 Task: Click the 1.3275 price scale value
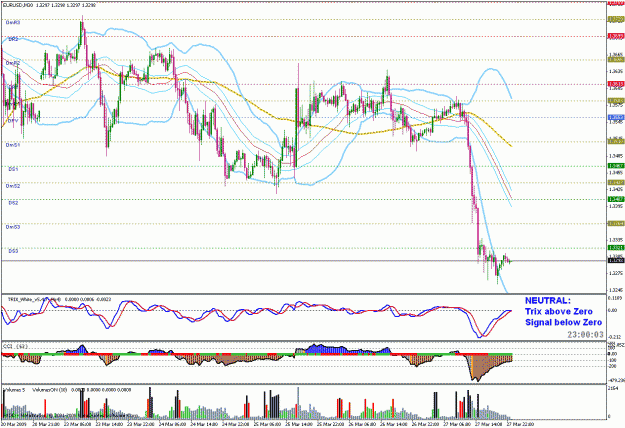click(x=616, y=273)
